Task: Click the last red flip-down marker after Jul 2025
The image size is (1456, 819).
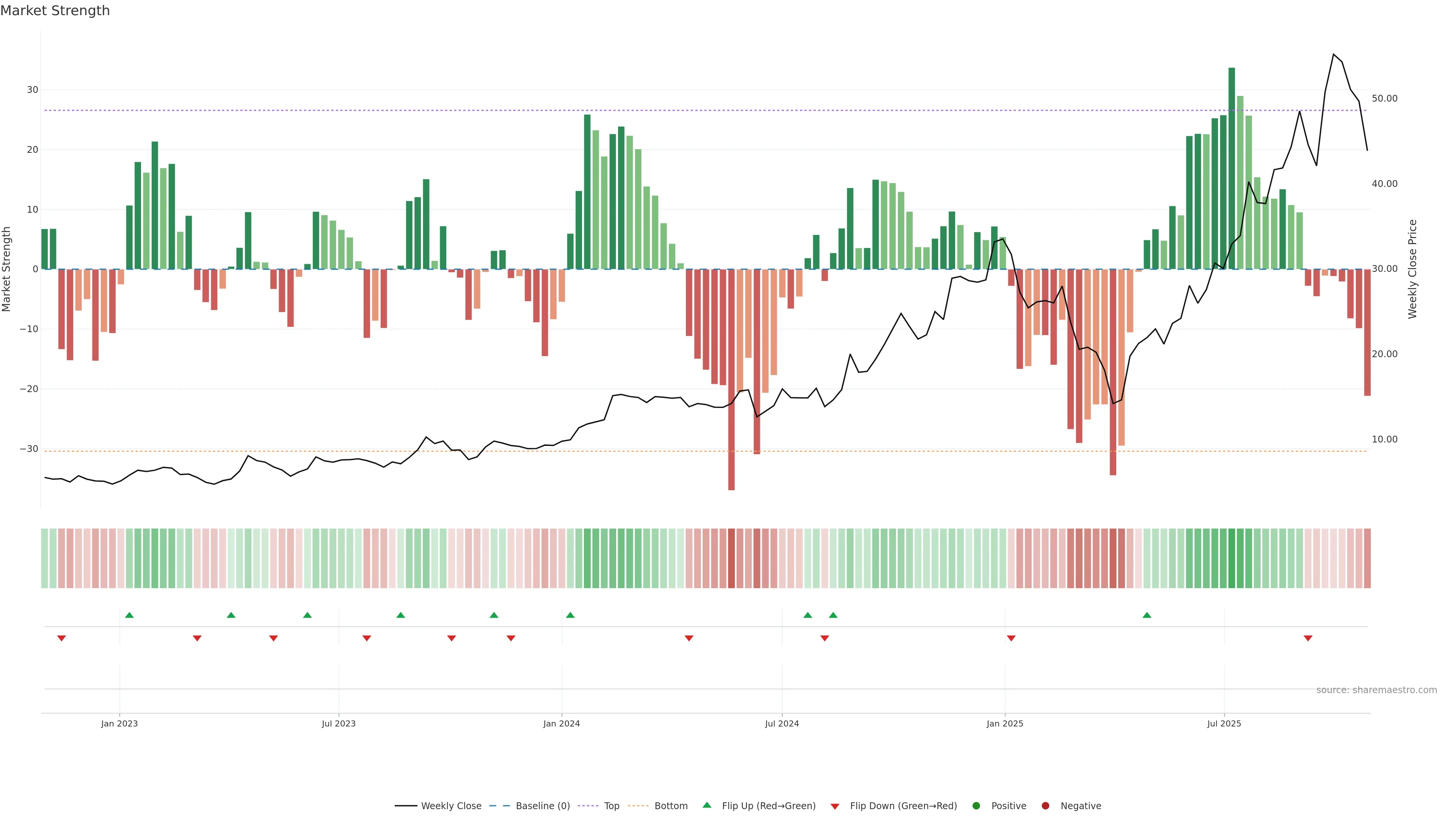Action: [x=1308, y=638]
